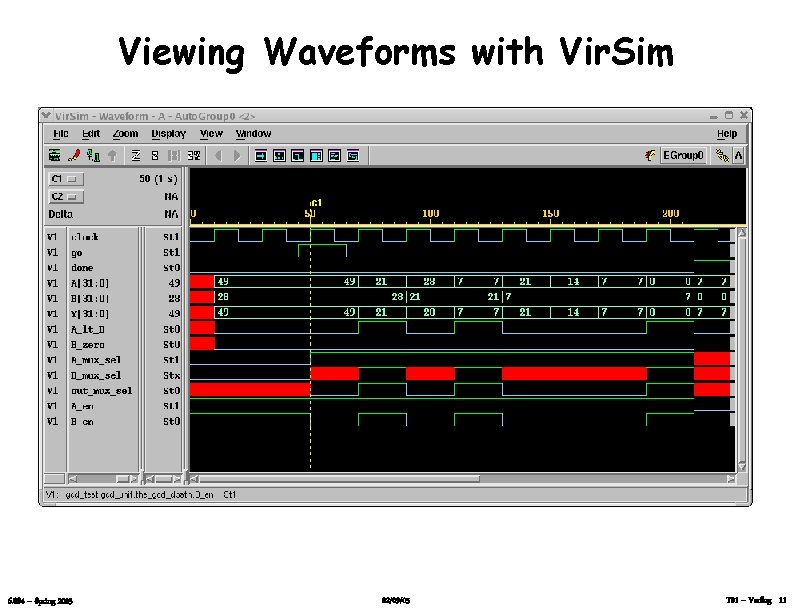Open the Zoom menu
The height and width of the screenshot is (612, 792).
pyautogui.click(x=125, y=134)
